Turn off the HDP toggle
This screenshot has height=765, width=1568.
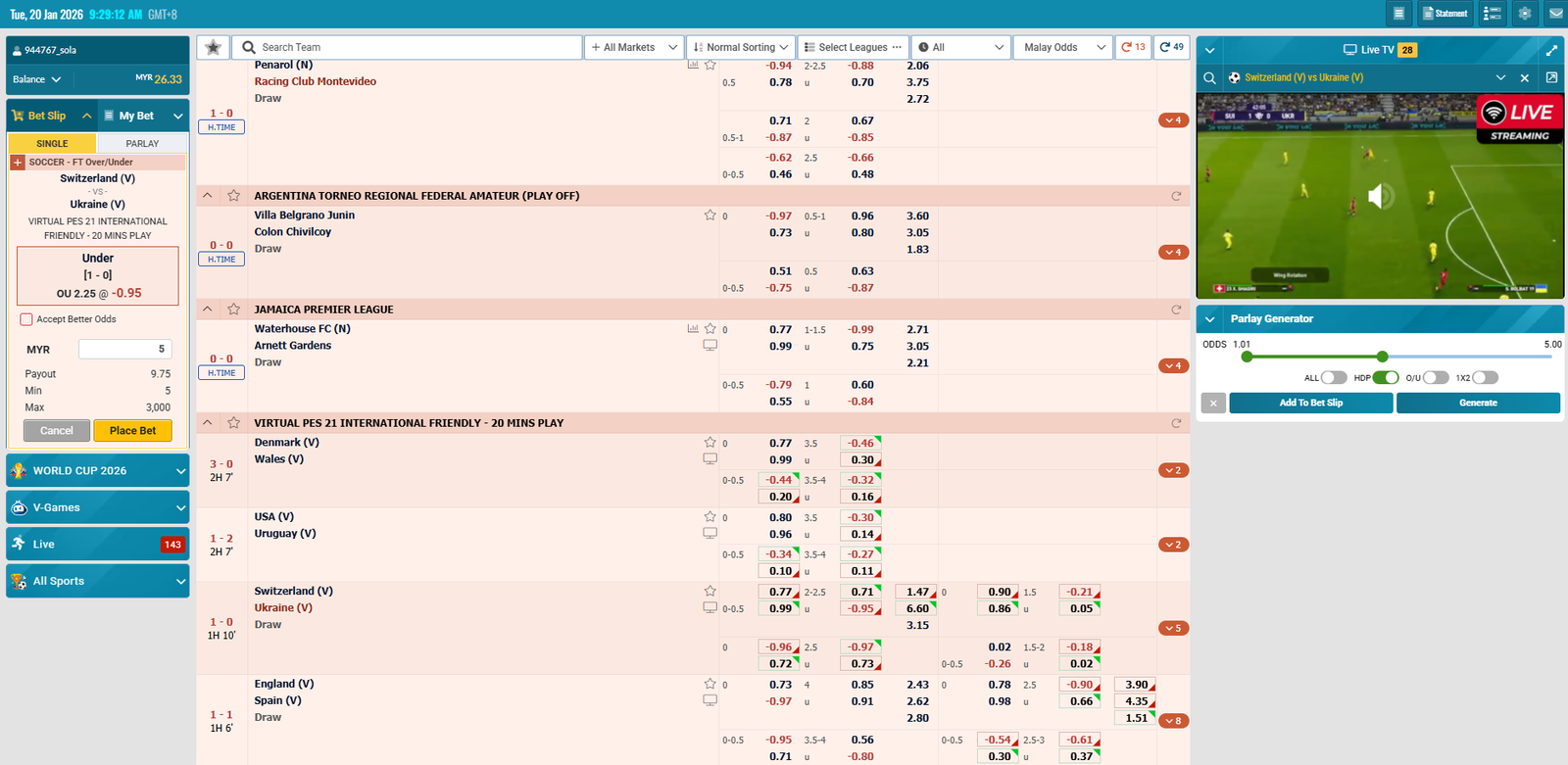(x=1386, y=378)
